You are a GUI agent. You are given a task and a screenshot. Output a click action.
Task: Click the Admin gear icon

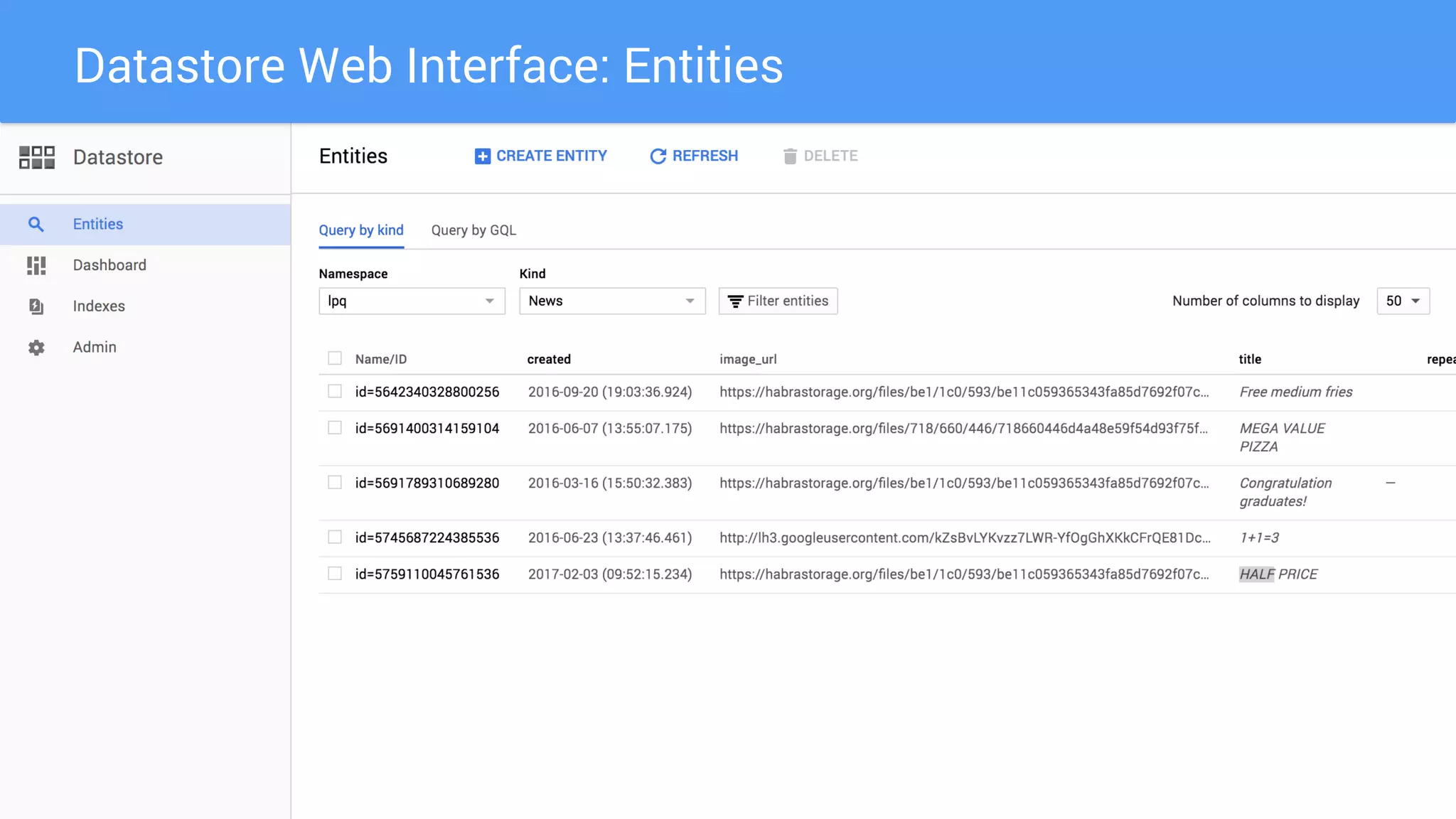point(36,348)
